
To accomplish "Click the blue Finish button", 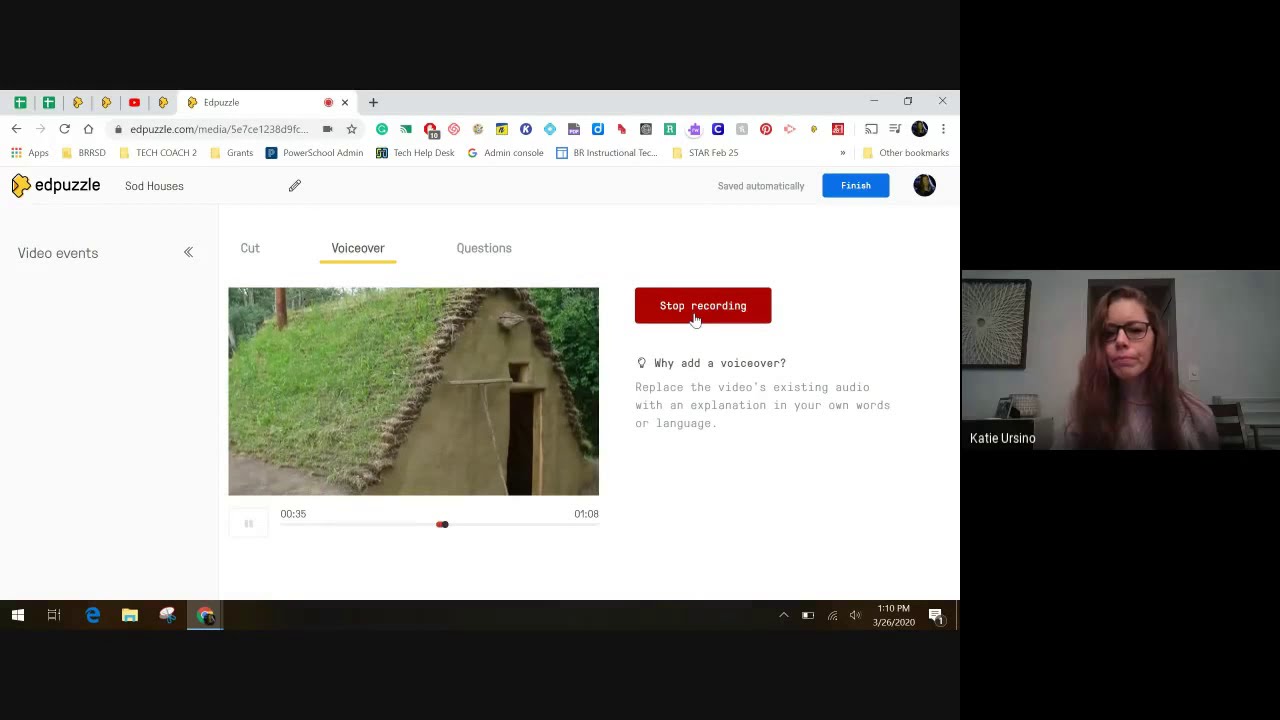I will coord(856,185).
